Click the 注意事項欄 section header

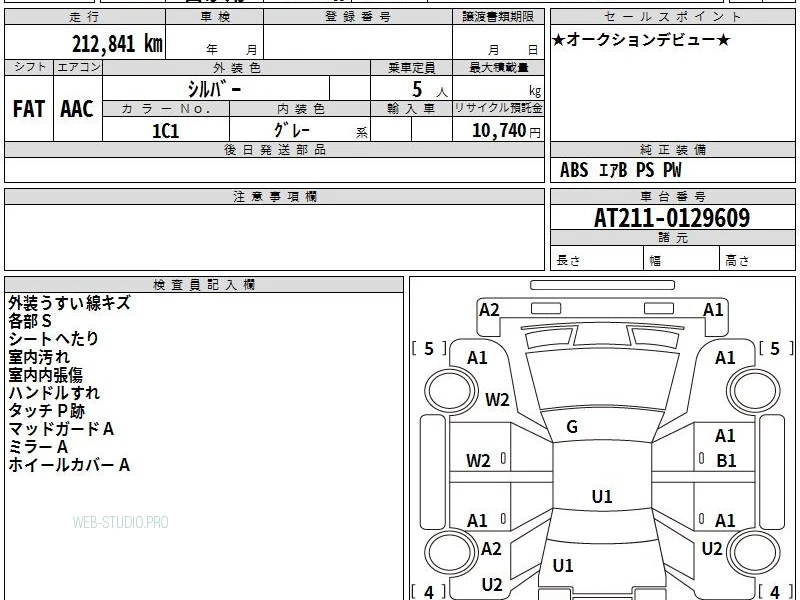coord(274,196)
